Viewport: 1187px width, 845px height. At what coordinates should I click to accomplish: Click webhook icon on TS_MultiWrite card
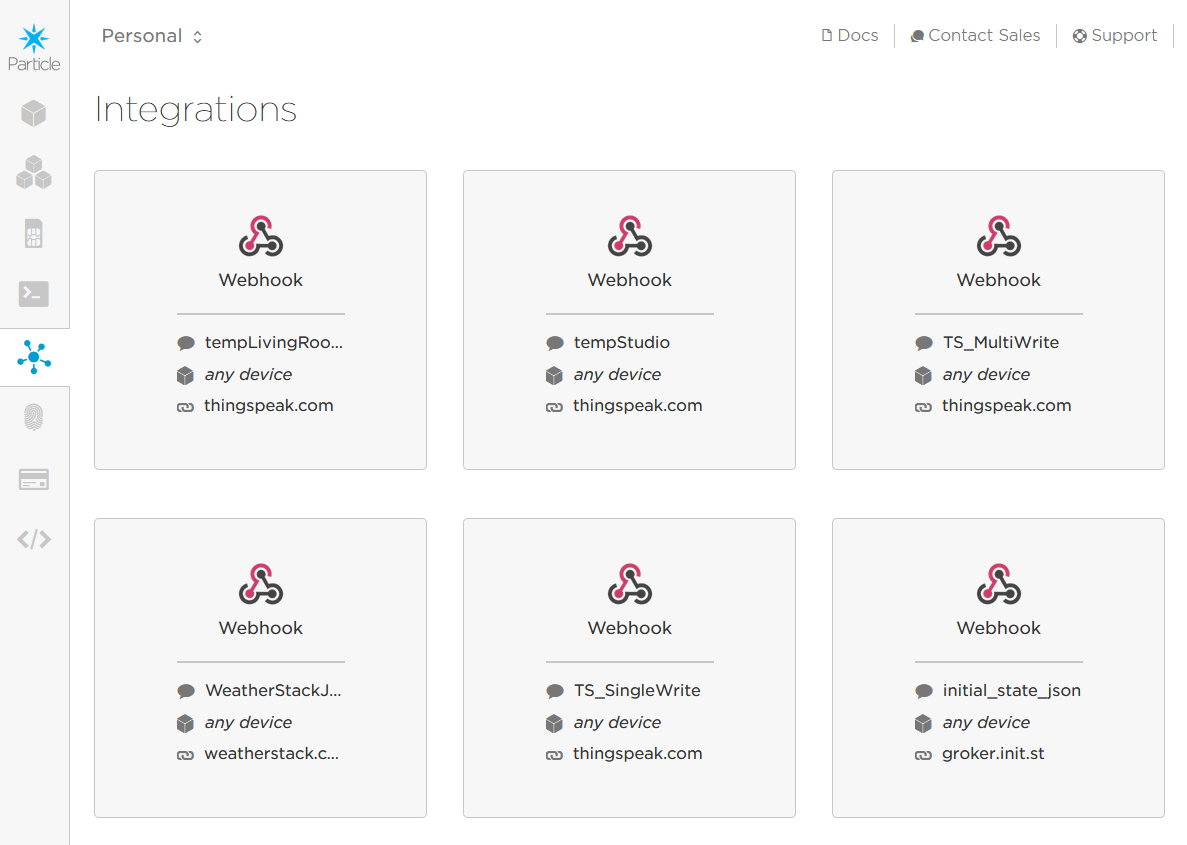999,236
